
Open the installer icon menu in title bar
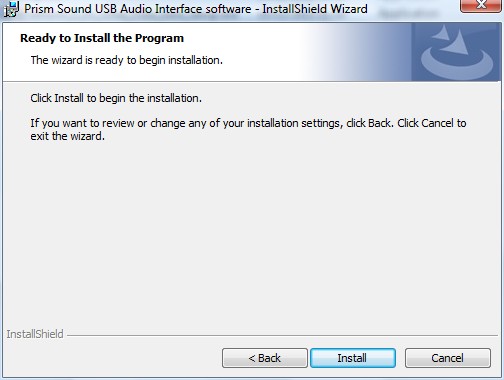point(11,9)
